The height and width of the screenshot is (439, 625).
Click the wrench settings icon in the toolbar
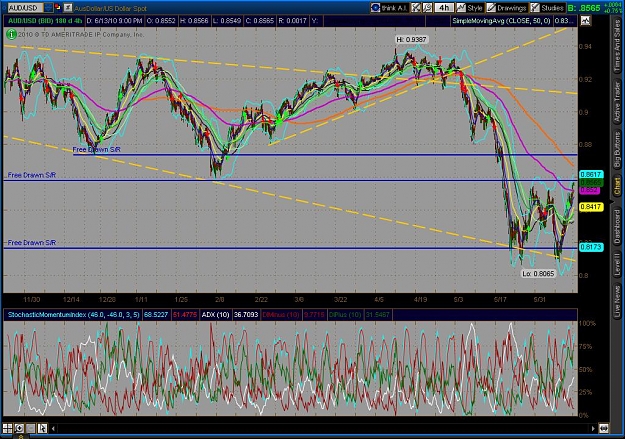click(x=427, y=8)
